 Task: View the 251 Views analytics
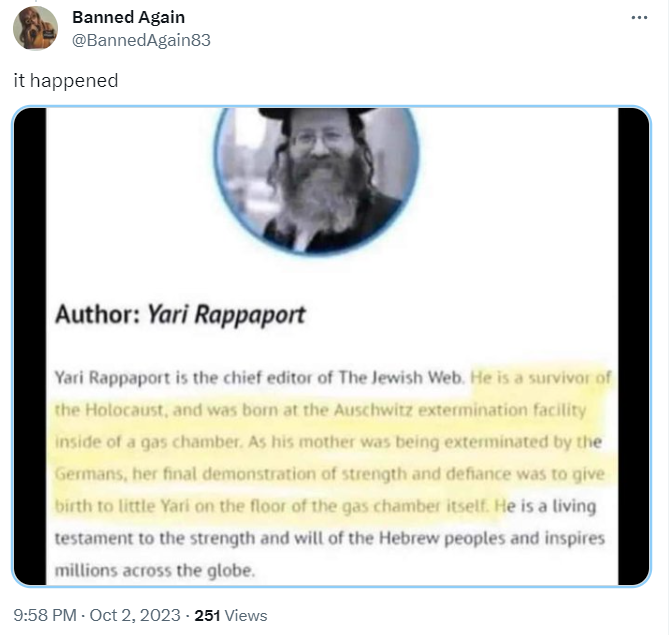pyautogui.click(x=231, y=615)
